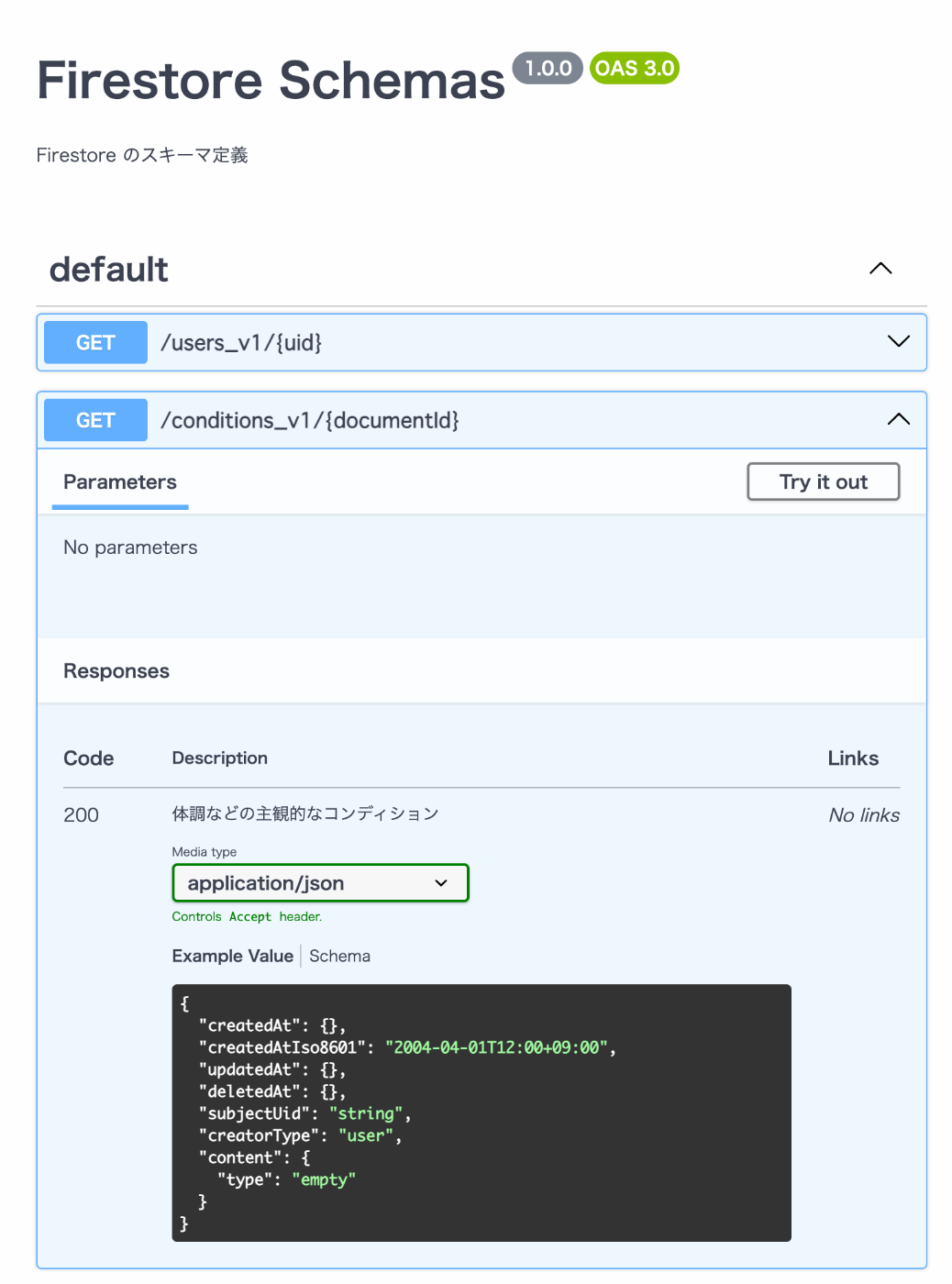The height and width of the screenshot is (1284, 952).
Task: Click the Links column header
Action: 853,758
